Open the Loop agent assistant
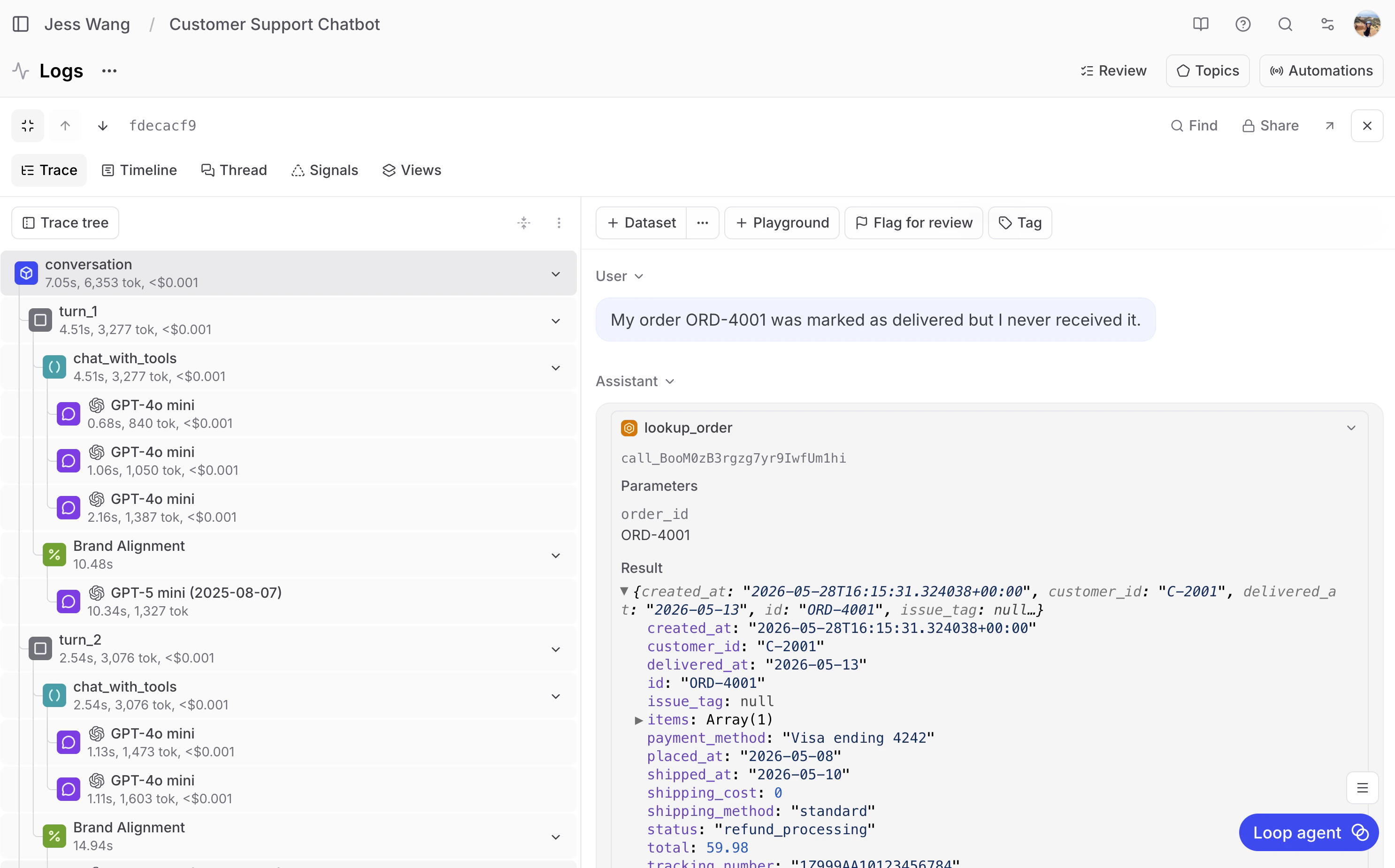Screen dimensions: 1395x868 [1309, 832]
